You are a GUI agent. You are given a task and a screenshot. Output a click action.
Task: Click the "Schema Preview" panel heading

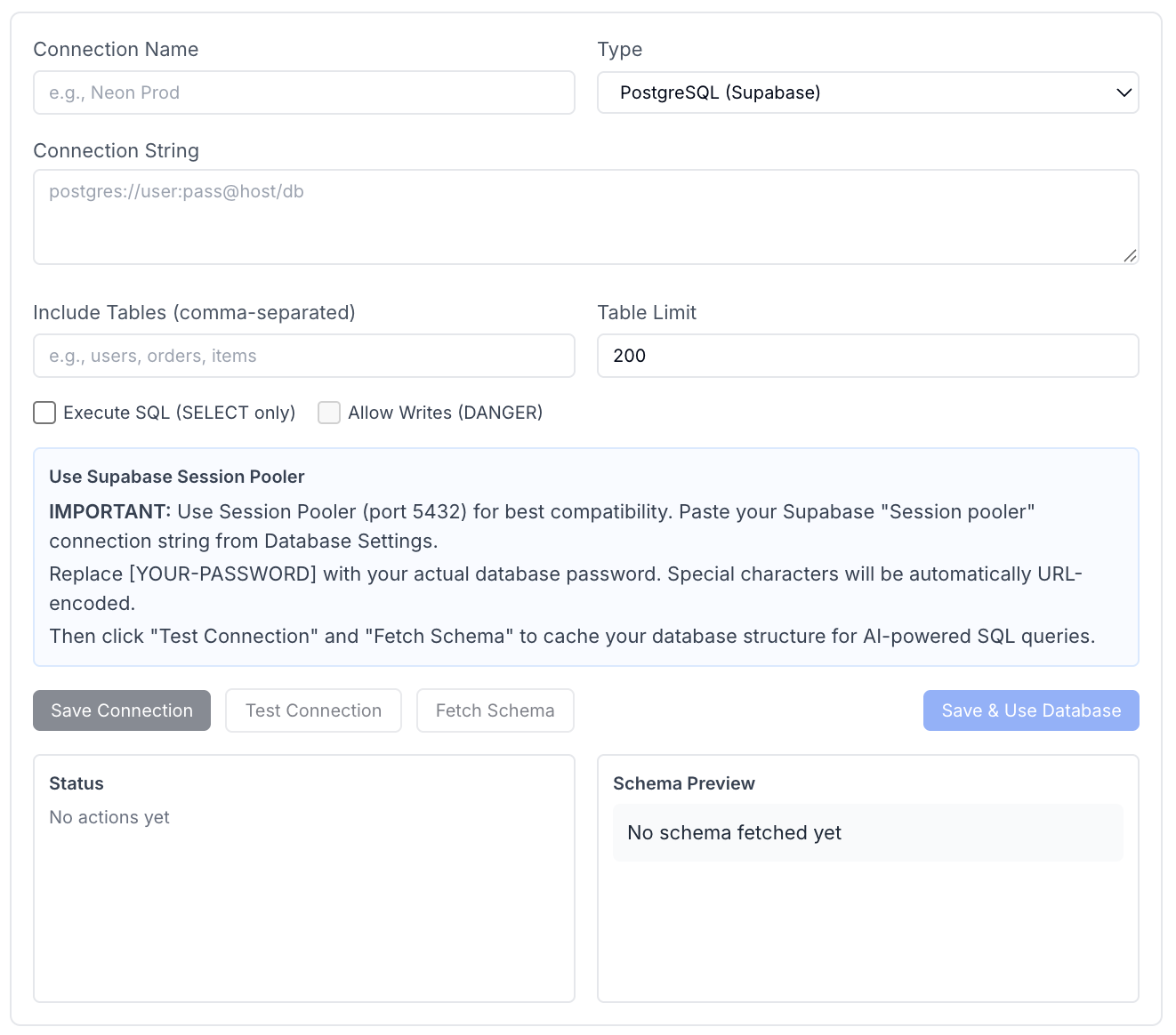(x=683, y=783)
